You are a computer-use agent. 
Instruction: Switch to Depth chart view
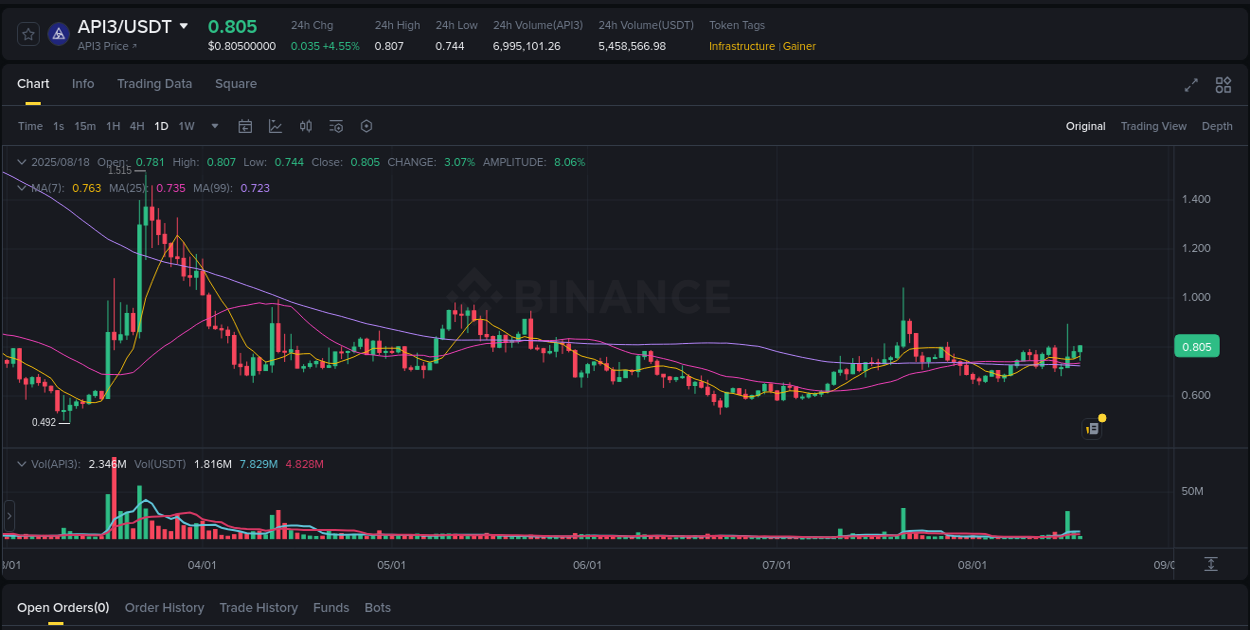pos(1217,126)
